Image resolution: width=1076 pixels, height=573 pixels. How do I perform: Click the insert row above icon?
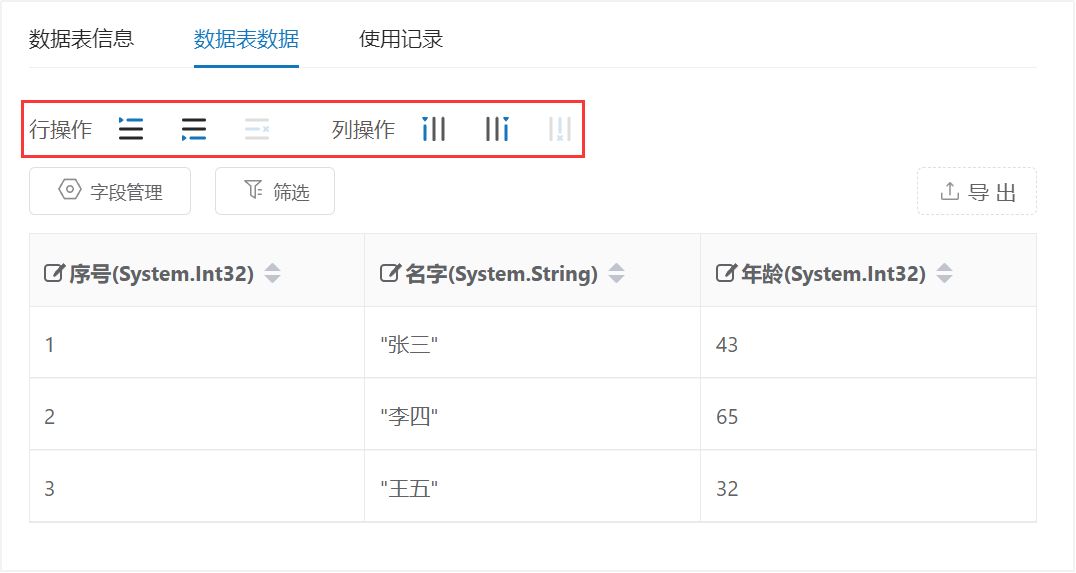click(x=131, y=129)
